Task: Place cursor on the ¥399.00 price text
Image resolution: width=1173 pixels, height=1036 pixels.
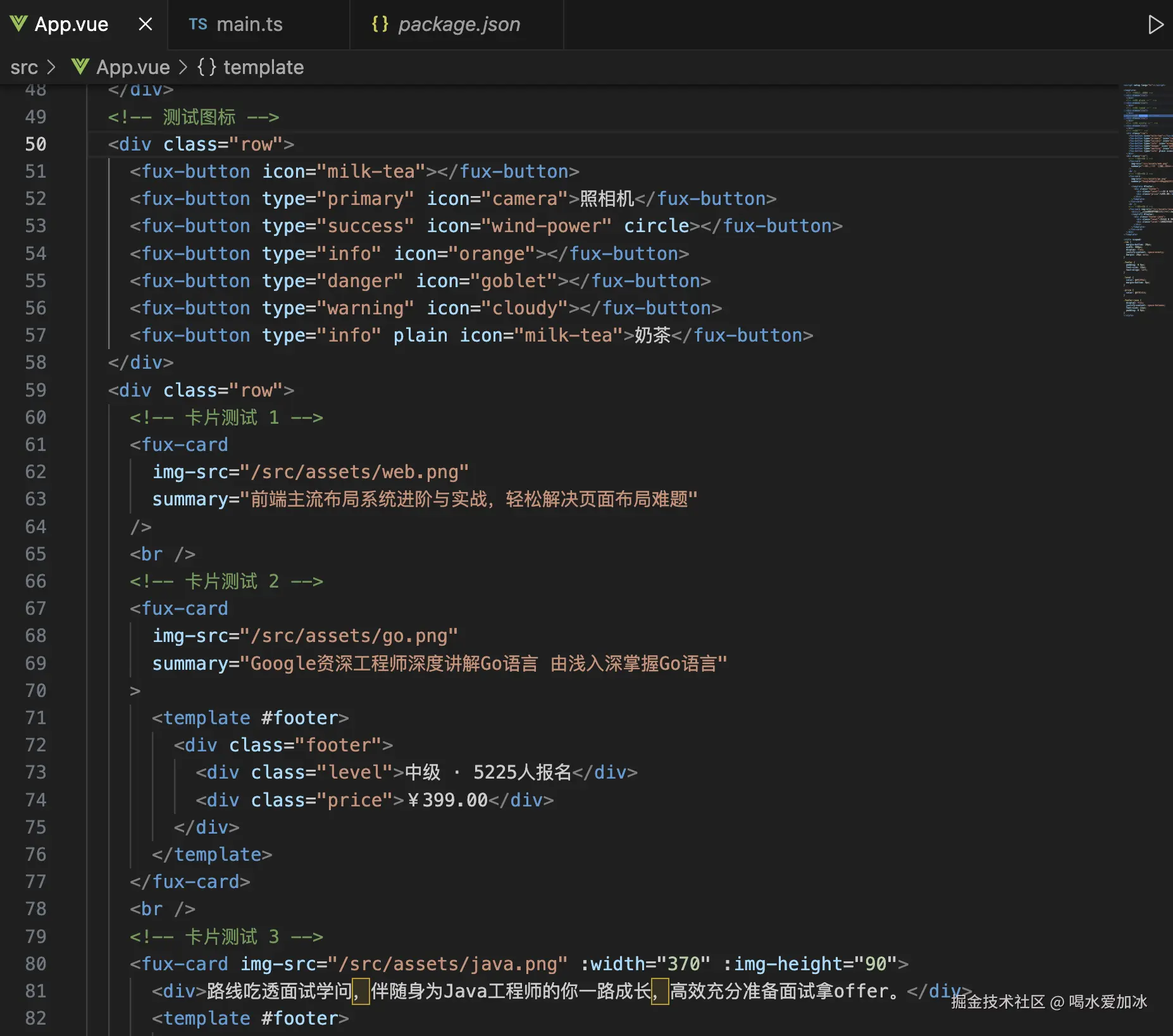Action: coord(447,800)
